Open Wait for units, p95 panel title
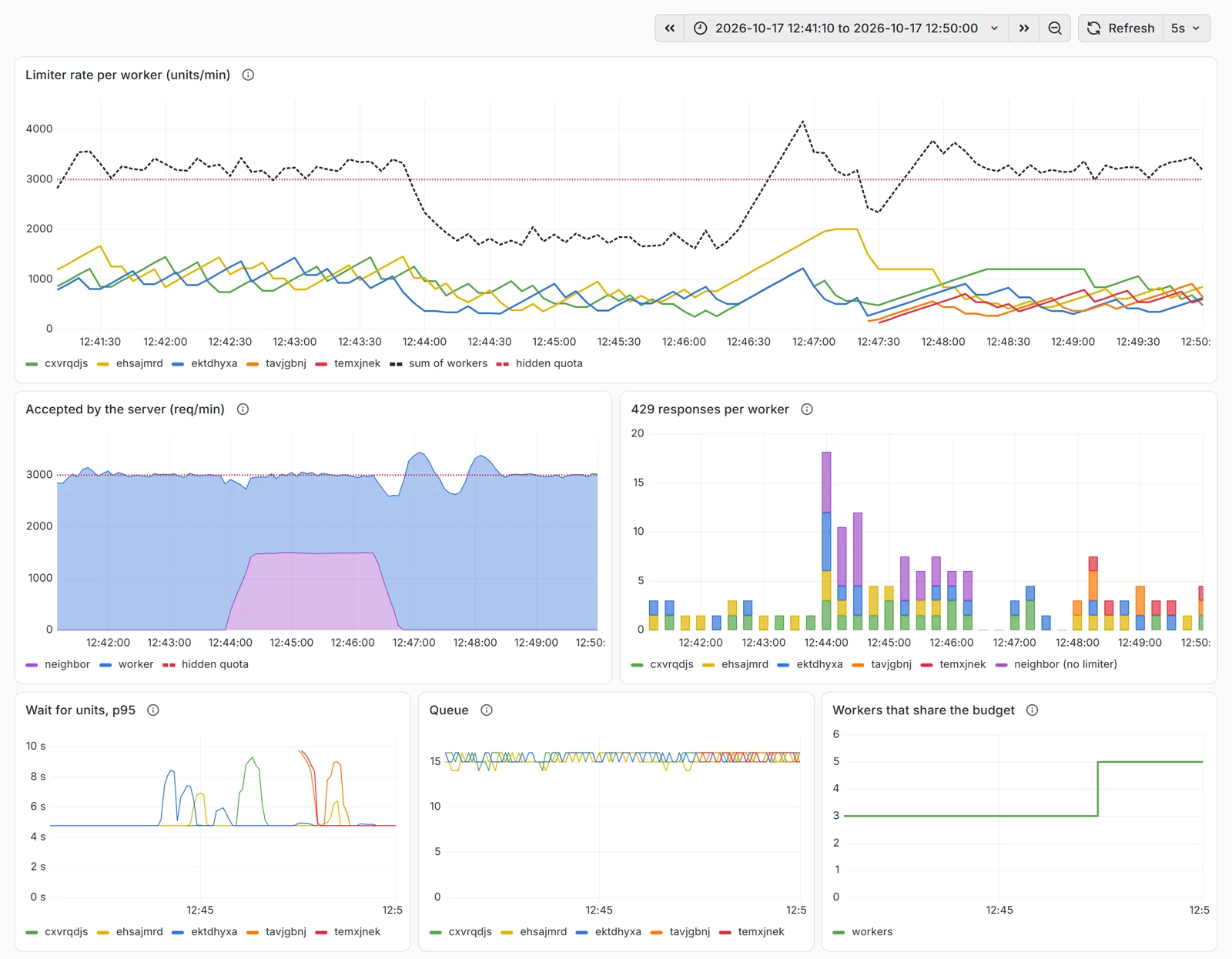Viewport: 1232px width, 959px height. click(80, 710)
